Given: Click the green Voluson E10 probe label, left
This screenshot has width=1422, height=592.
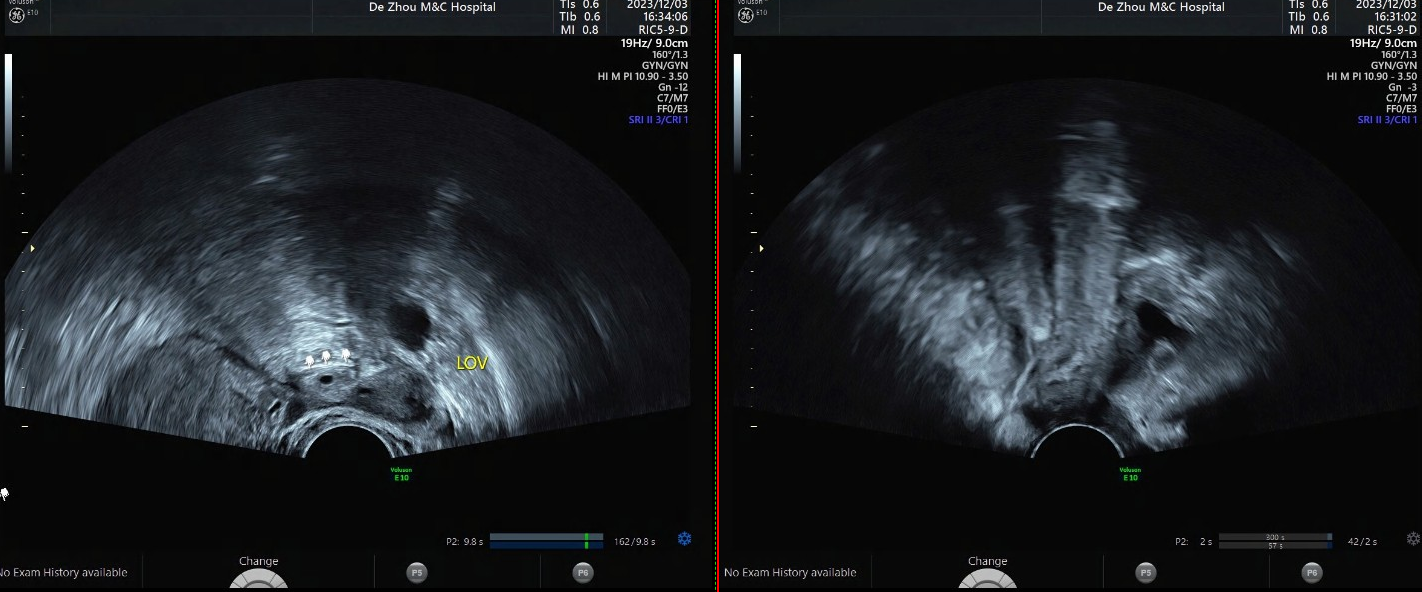Looking at the screenshot, I should 402,474.
